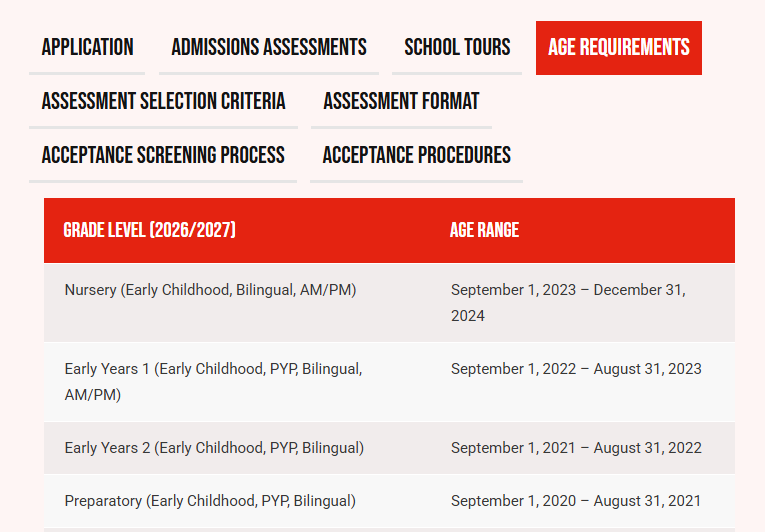This screenshot has height=532, width=765.
Task: Click the Early Years 2 age range dates
Action: click(x=576, y=448)
